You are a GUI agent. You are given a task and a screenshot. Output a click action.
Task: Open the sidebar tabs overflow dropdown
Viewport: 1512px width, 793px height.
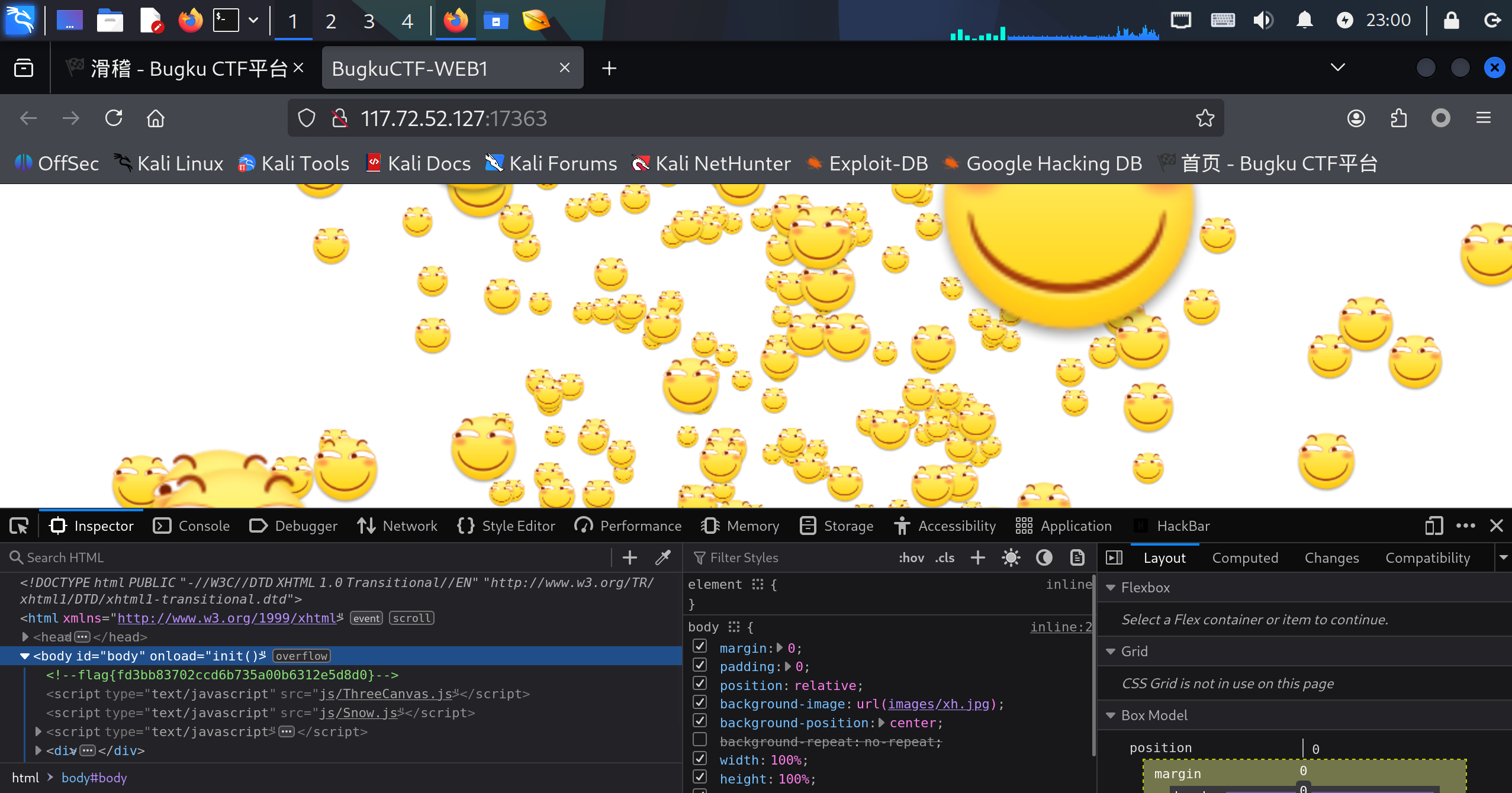coord(1504,557)
